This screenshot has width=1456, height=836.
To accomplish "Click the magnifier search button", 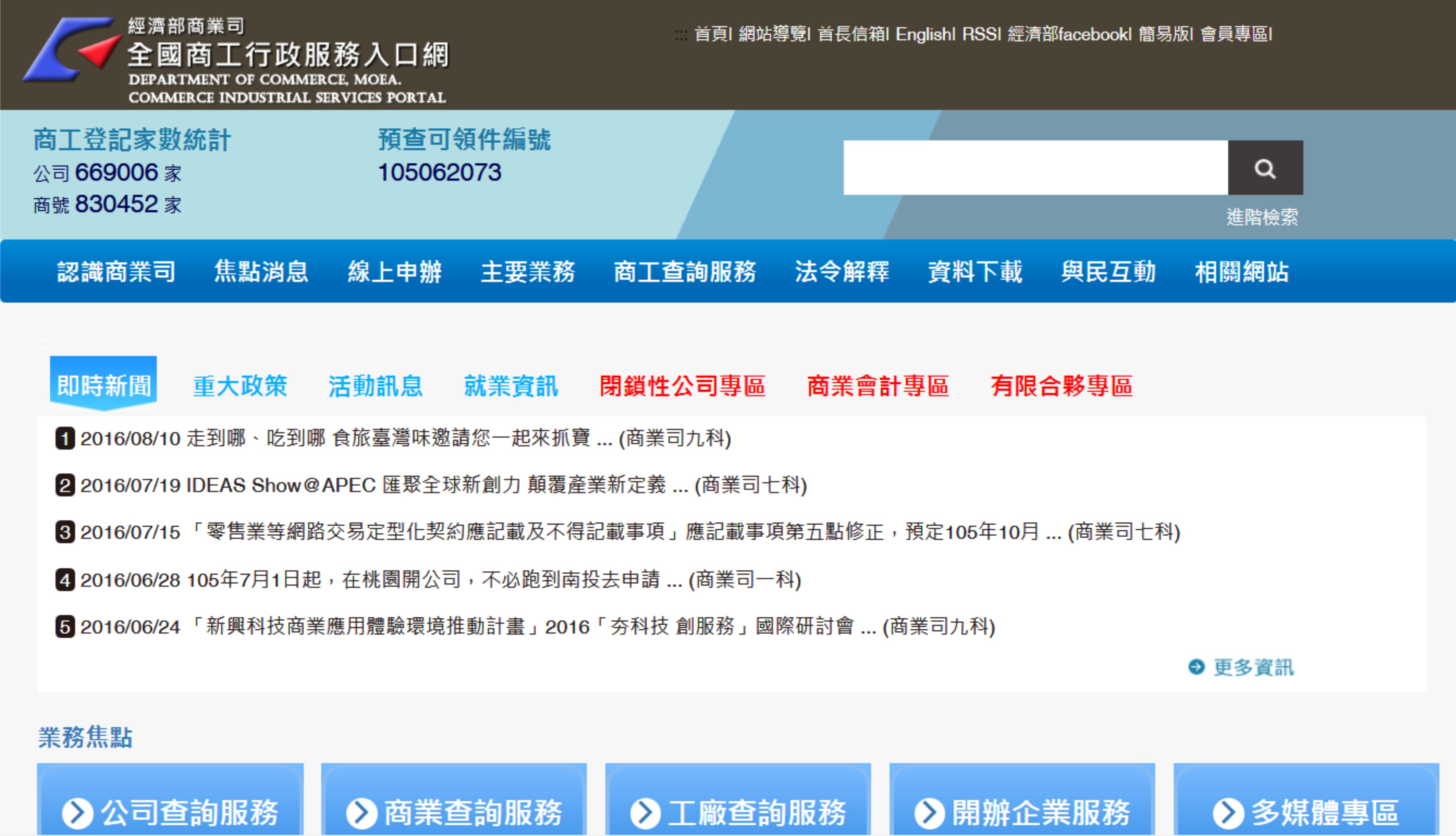I will (1265, 168).
